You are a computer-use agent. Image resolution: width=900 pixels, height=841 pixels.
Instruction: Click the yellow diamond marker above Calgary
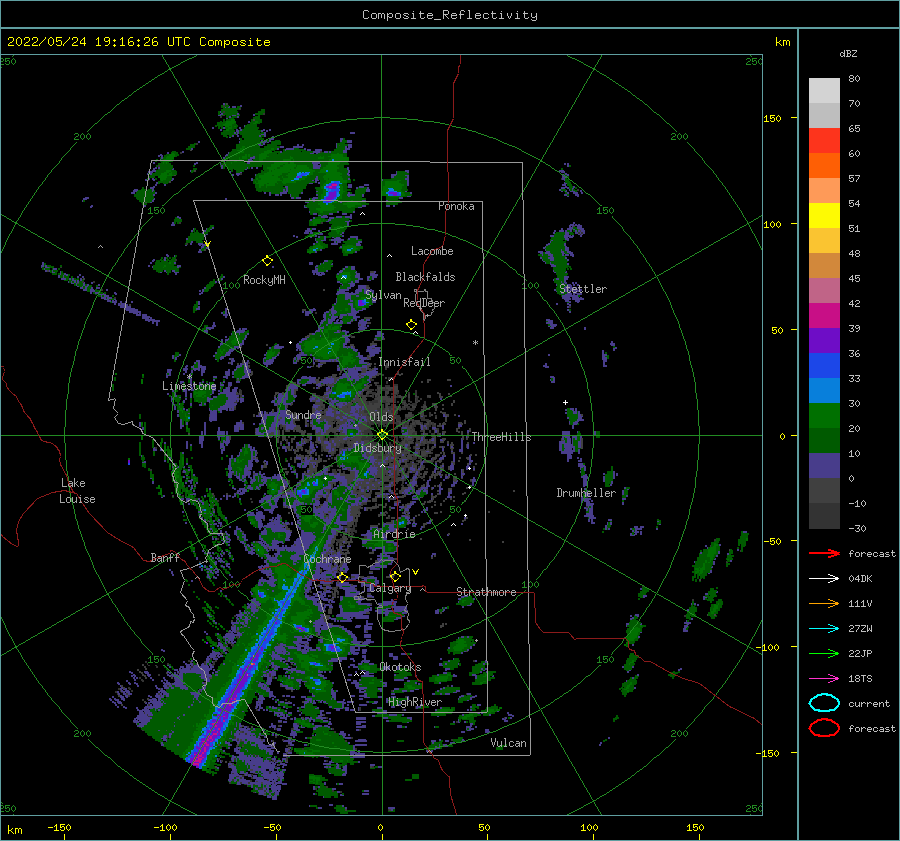pyautogui.click(x=395, y=576)
